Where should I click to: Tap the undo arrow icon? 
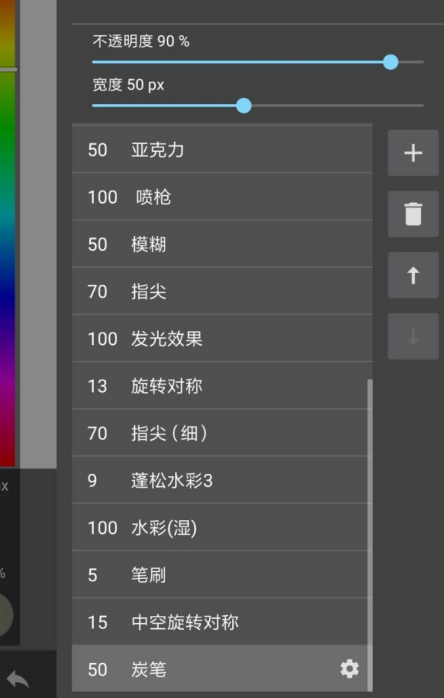(x=18, y=678)
